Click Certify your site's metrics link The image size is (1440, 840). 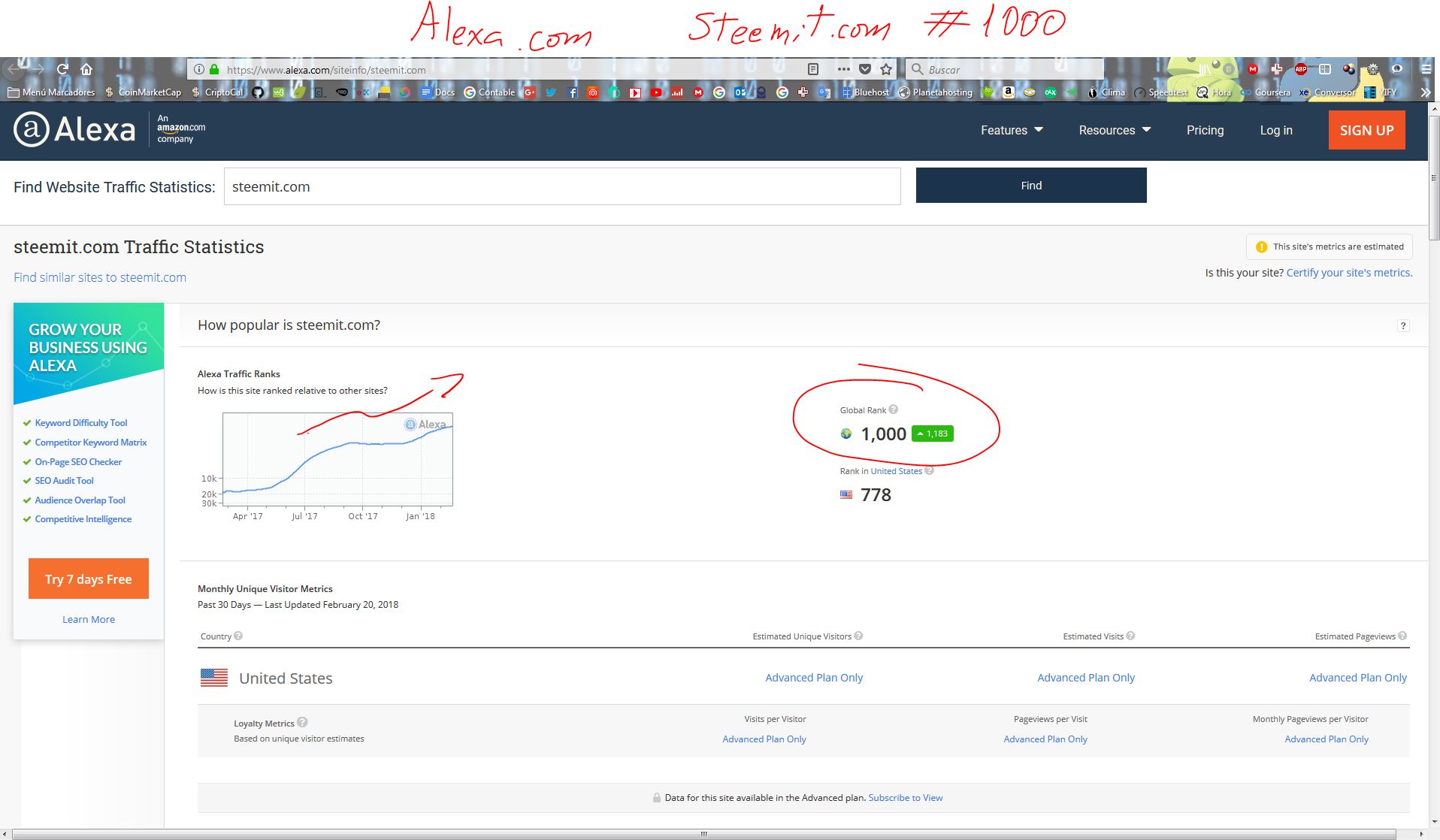point(1349,273)
